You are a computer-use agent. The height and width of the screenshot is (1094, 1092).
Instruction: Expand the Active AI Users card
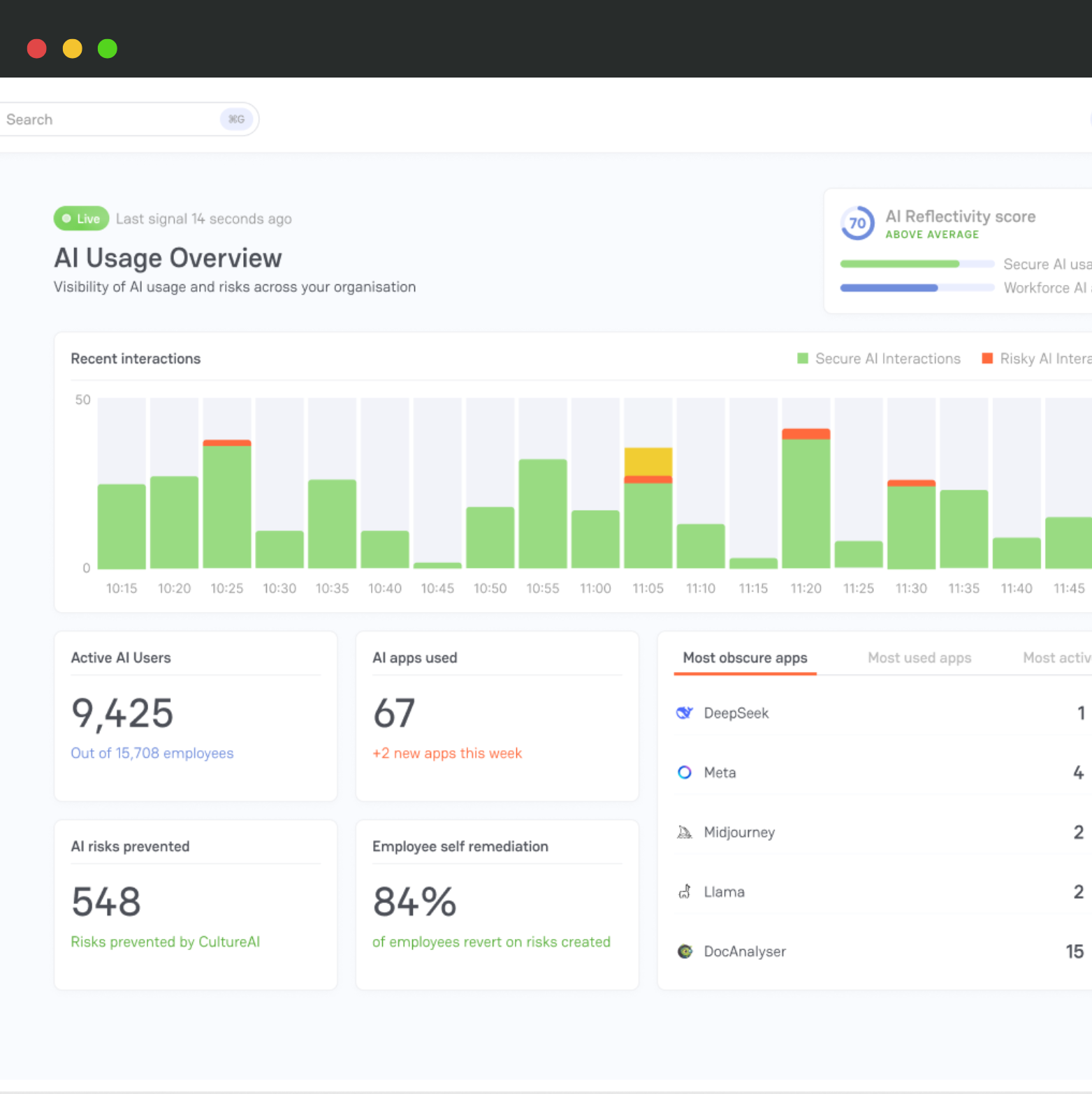click(x=196, y=716)
